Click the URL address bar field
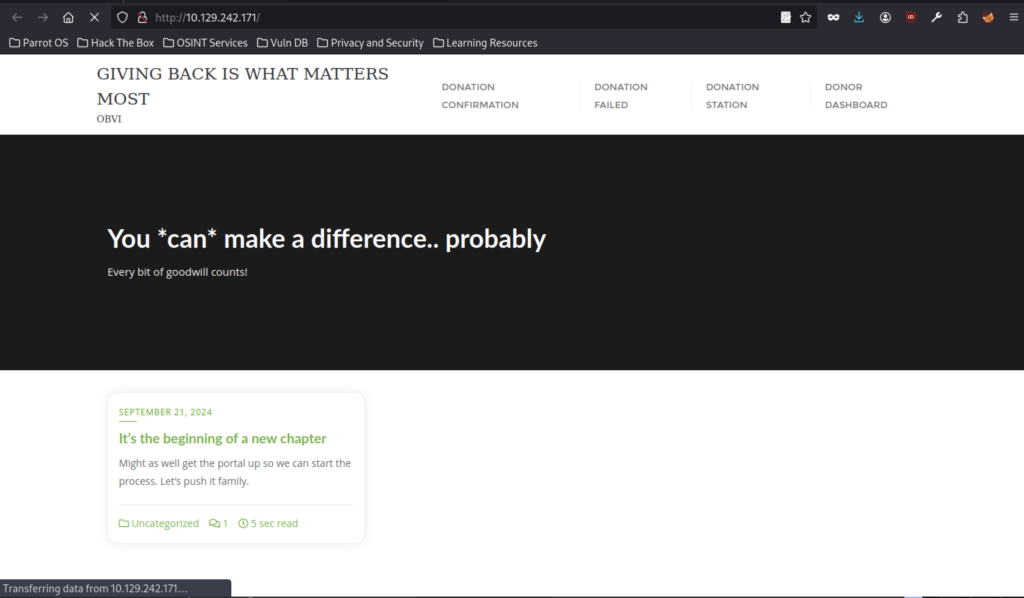1024x598 pixels. [x=450, y=17]
